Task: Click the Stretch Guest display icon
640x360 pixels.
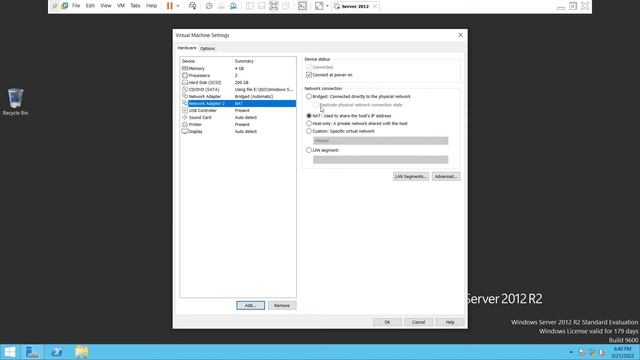Action: 319,6
